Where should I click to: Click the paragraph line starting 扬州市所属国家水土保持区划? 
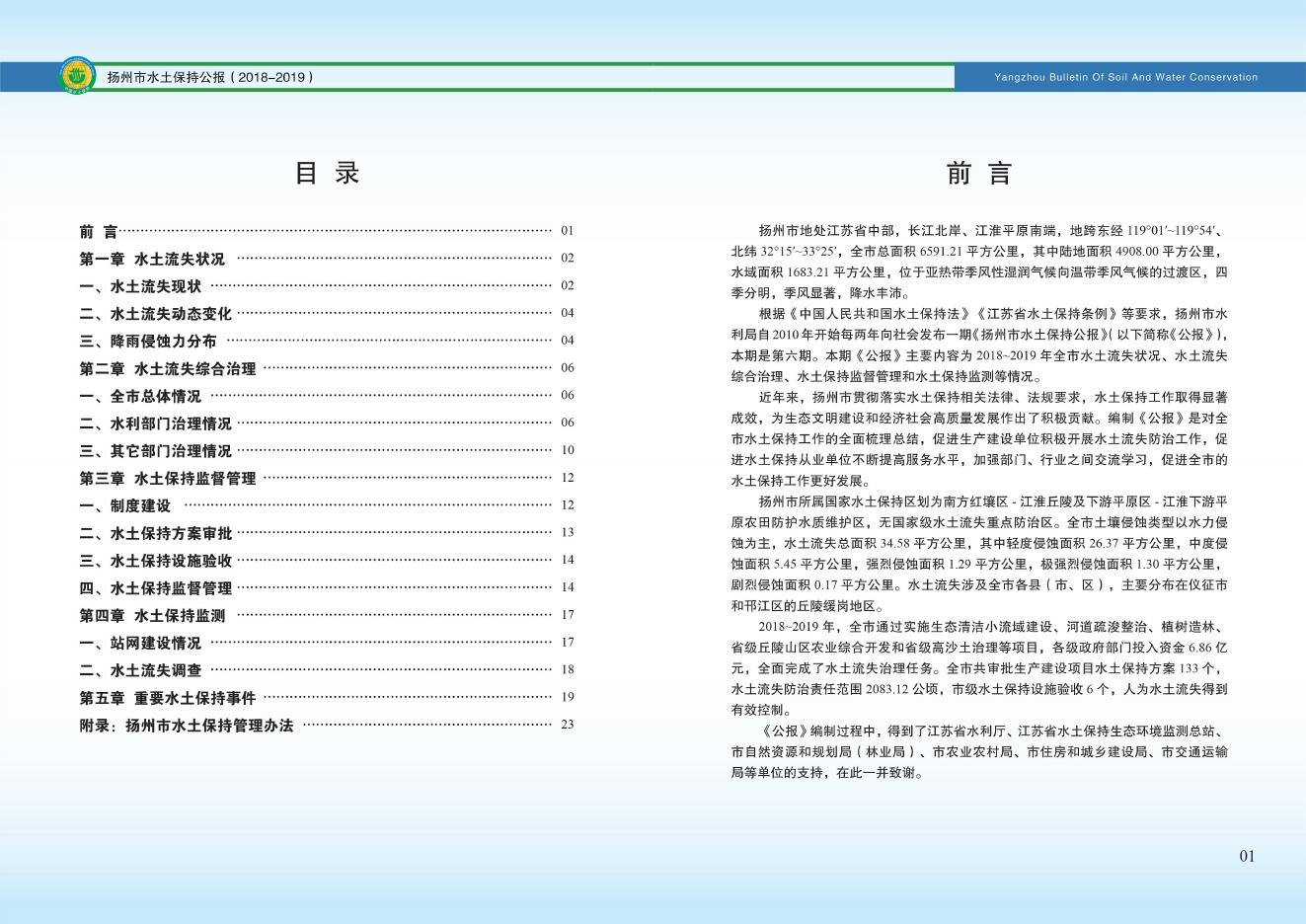(x=993, y=501)
